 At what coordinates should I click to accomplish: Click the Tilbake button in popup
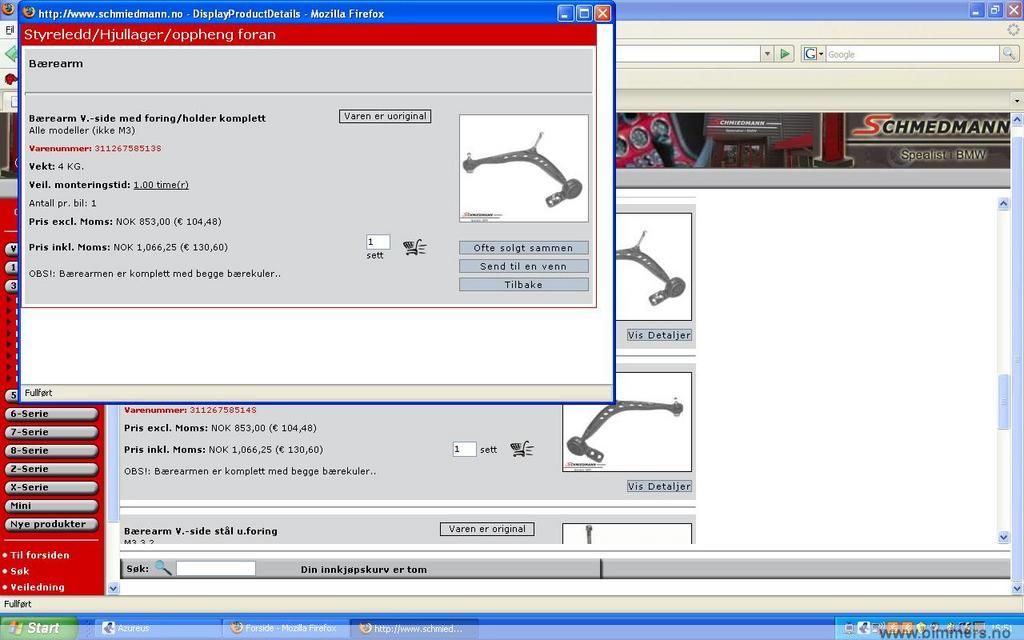[x=523, y=285]
